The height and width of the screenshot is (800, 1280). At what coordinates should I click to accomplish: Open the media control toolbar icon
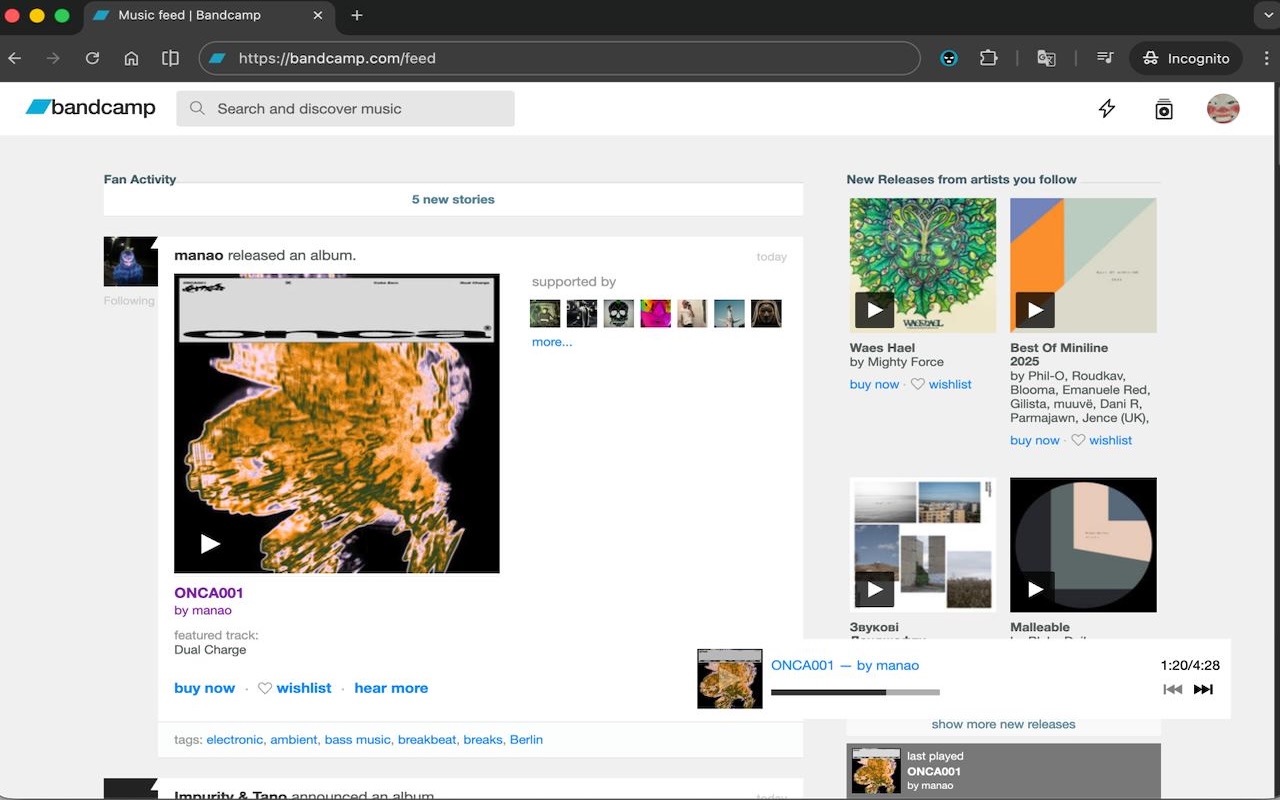1105,58
